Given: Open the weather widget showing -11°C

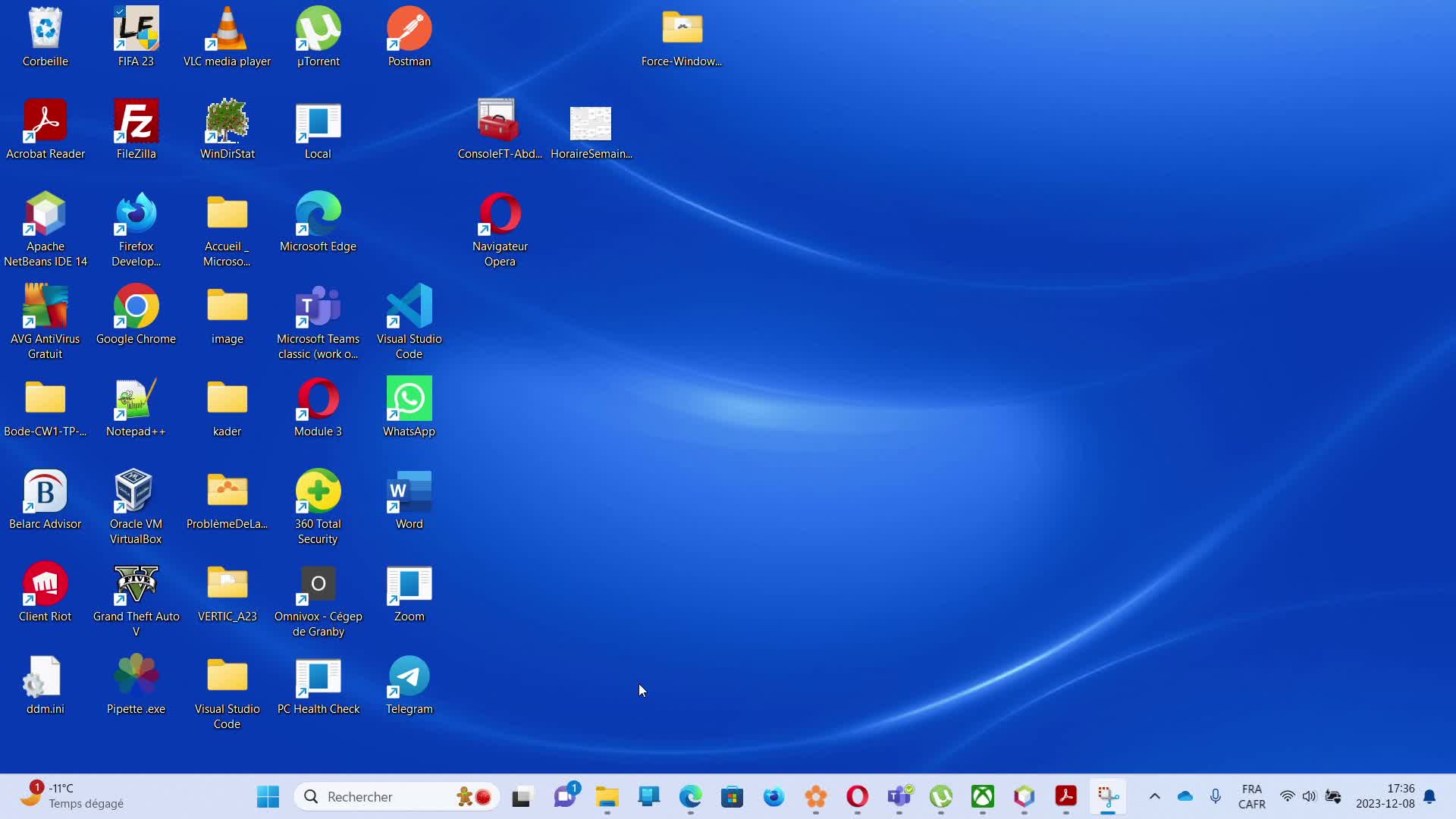Looking at the screenshot, I should (72, 796).
